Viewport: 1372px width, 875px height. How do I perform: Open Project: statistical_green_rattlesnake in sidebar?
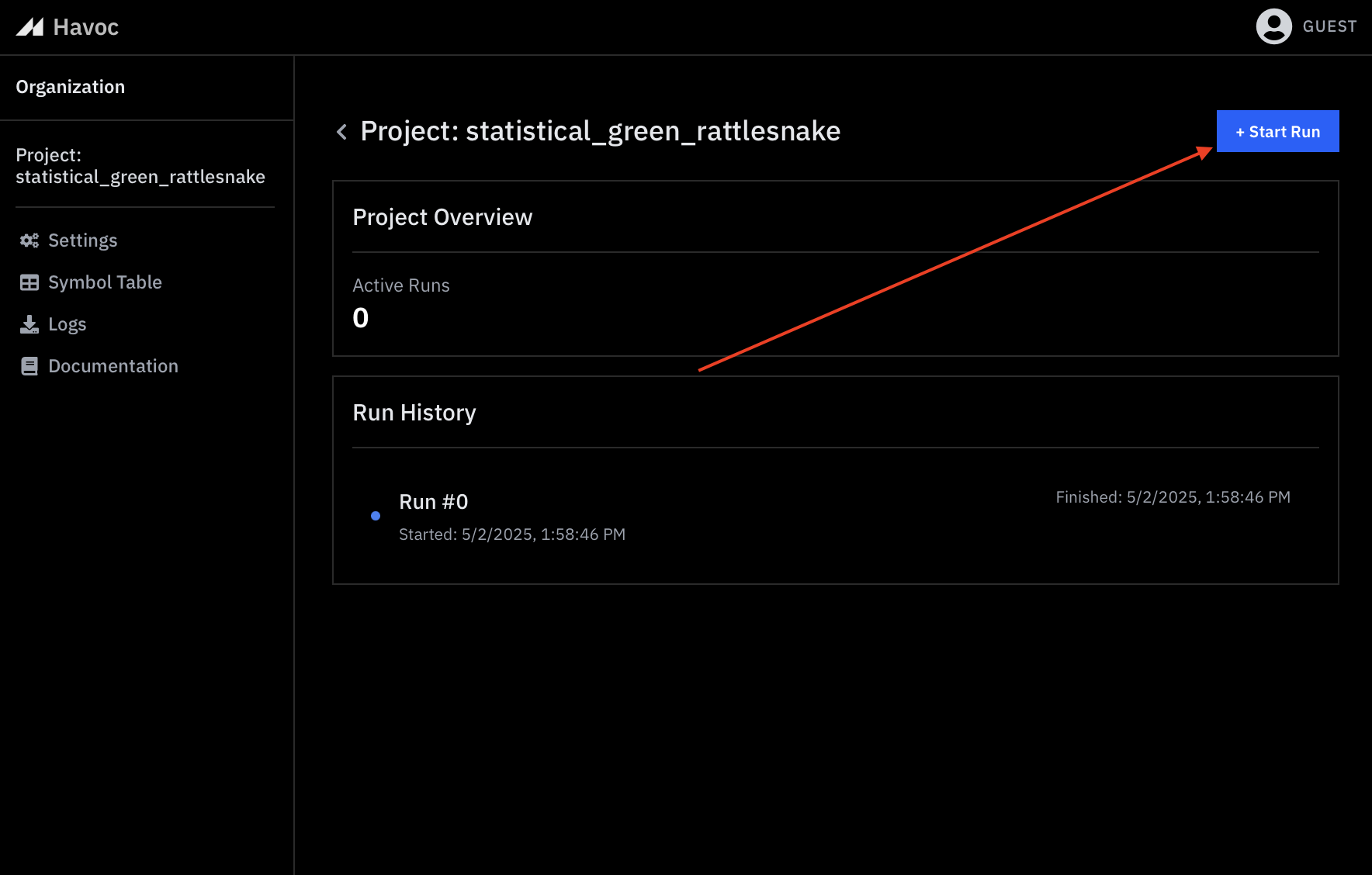point(140,165)
